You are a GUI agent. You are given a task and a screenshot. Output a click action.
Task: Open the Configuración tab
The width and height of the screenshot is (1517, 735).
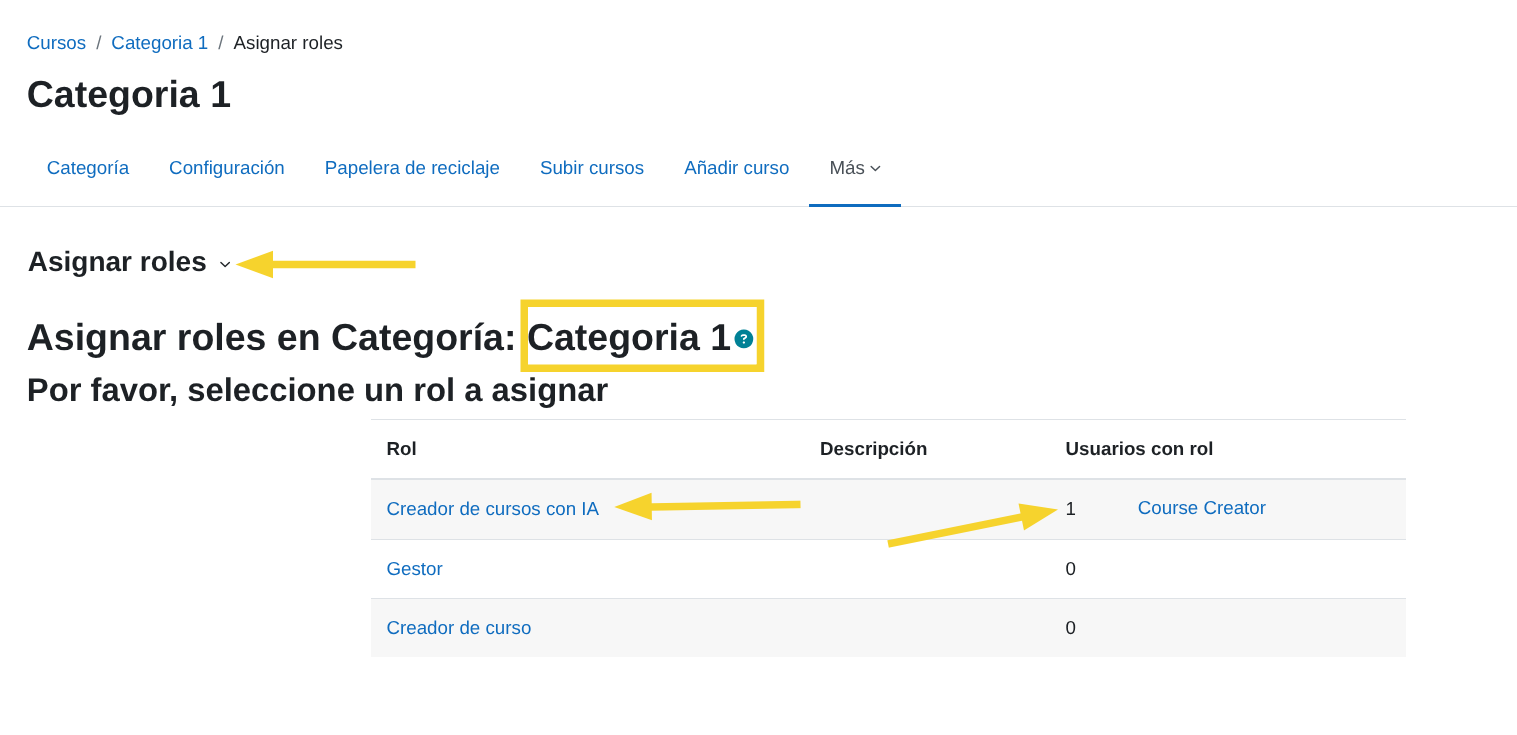click(227, 168)
